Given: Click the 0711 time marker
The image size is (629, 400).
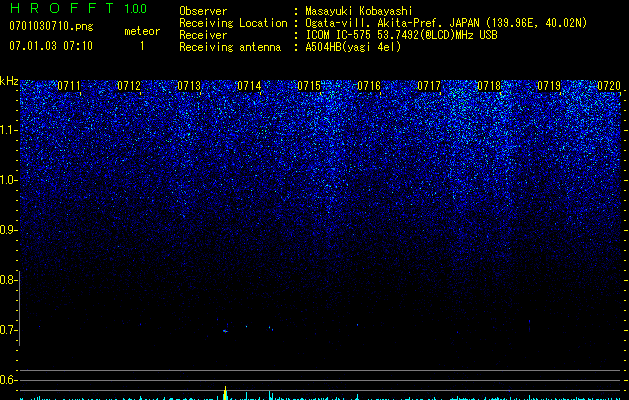Looking at the screenshot, I should pyautogui.click(x=69, y=86).
